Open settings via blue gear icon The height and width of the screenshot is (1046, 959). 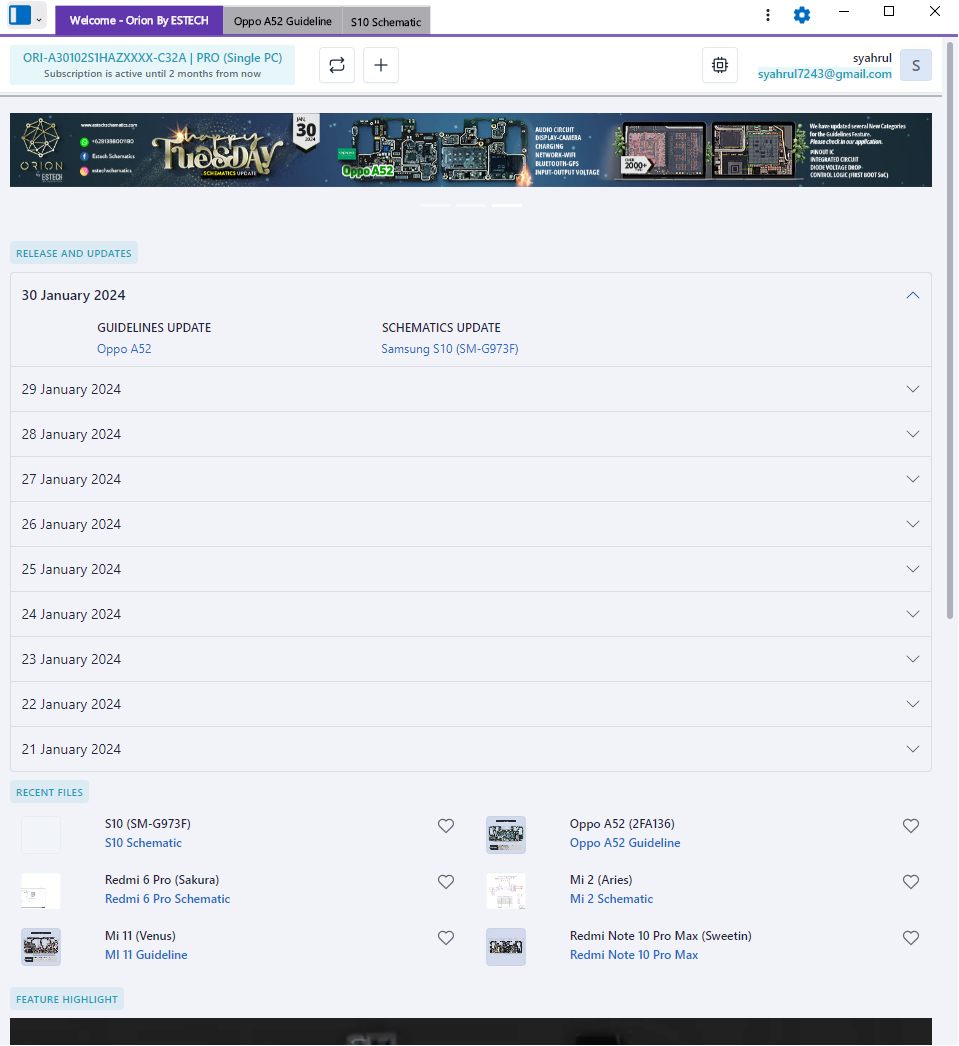(x=802, y=15)
